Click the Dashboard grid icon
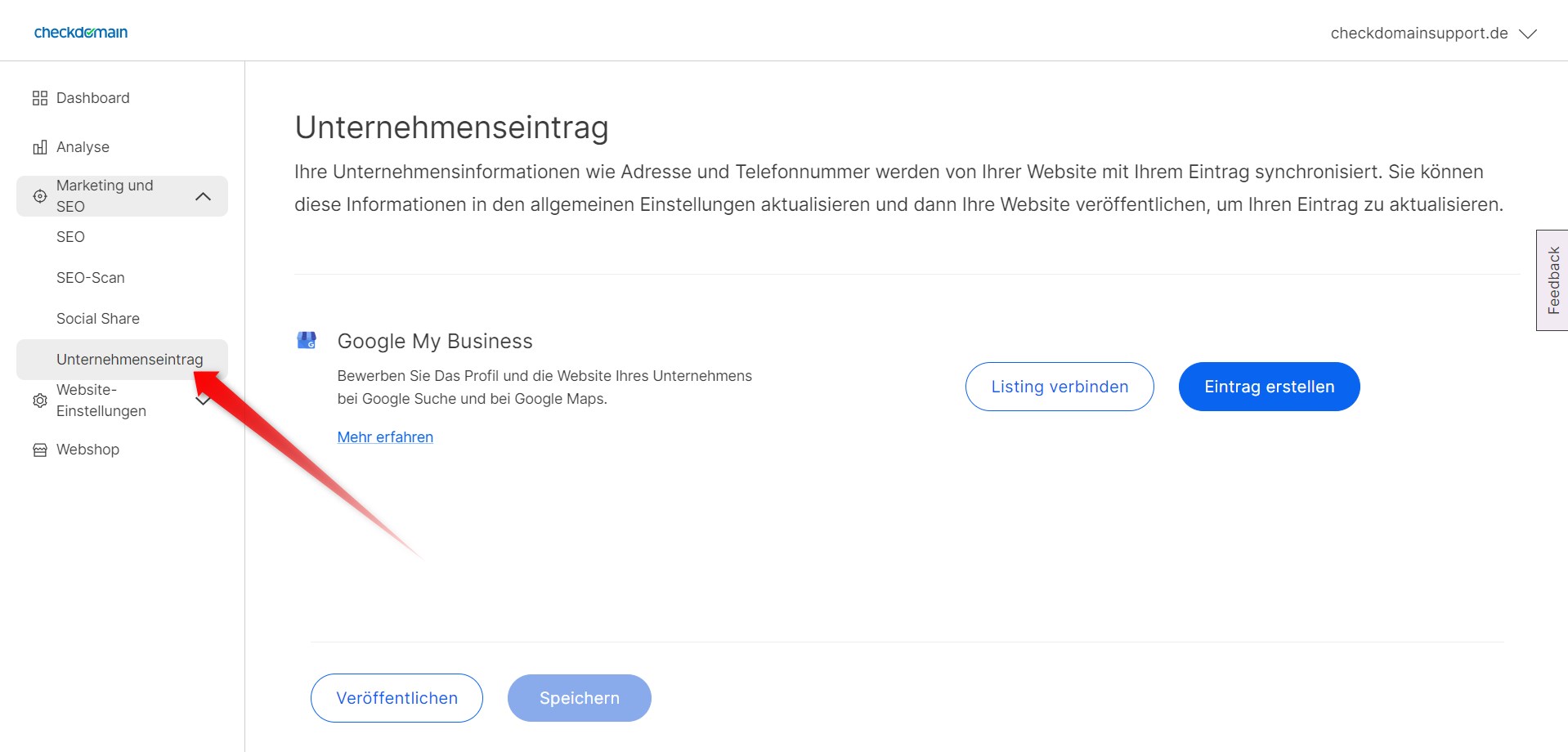Image resolution: width=1568 pixels, height=752 pixels. 38,97
